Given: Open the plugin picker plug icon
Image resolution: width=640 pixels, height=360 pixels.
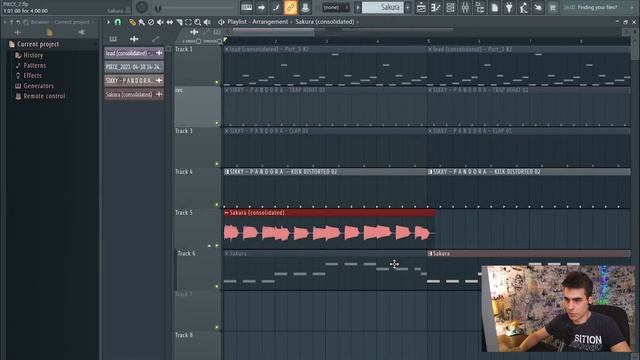Looking at the screenshot, I should point(509,7).
